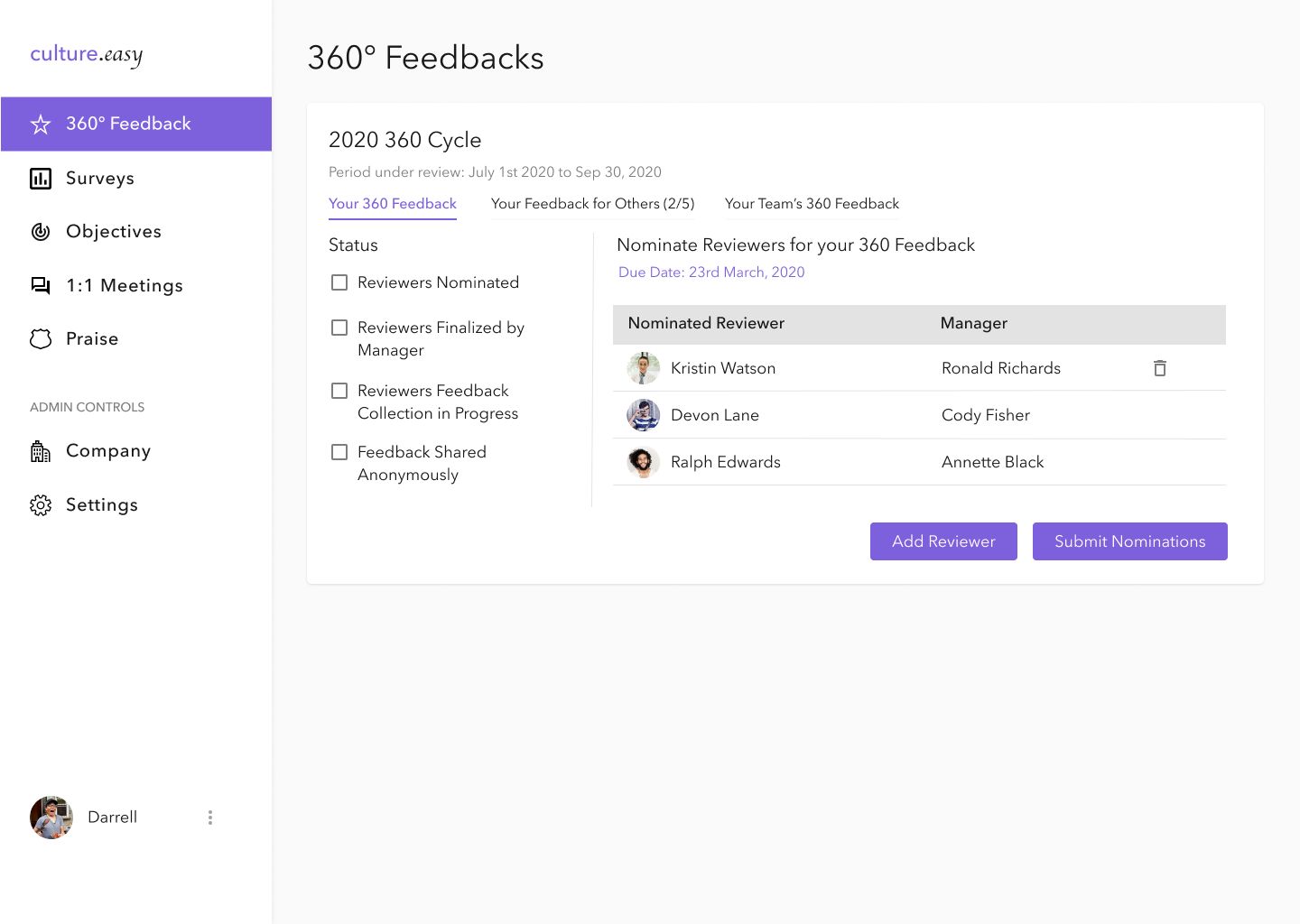Screen dimensions: 1300x924
Task: Tick Reviewers Finalized by Manager checkbox
Action: click(x=339, y=328)
